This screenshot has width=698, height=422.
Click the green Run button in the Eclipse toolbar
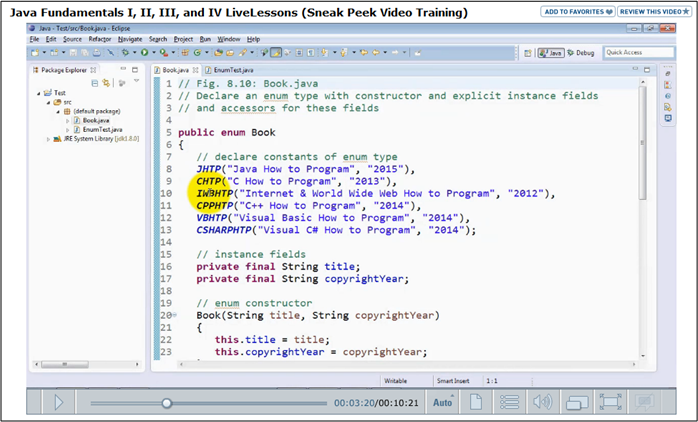[x=145, y=52]
